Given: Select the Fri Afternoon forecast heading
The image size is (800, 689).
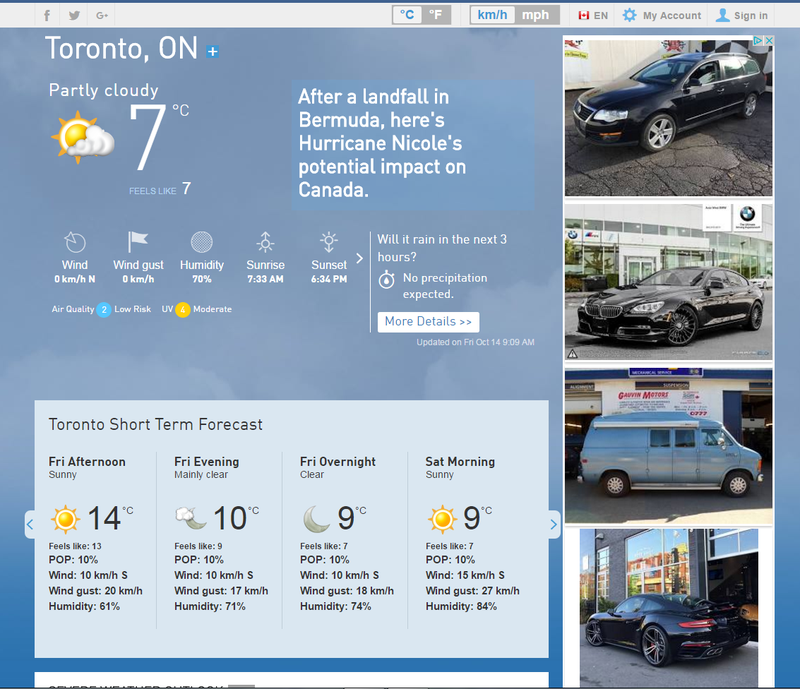Looking at the screenshot, I should [x=87, y=462].
